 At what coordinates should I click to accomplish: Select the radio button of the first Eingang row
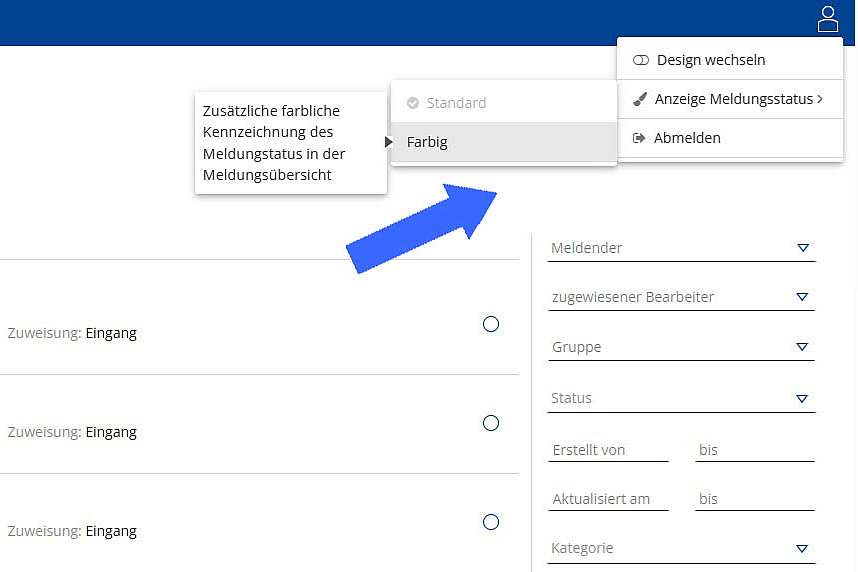[491, 324]
